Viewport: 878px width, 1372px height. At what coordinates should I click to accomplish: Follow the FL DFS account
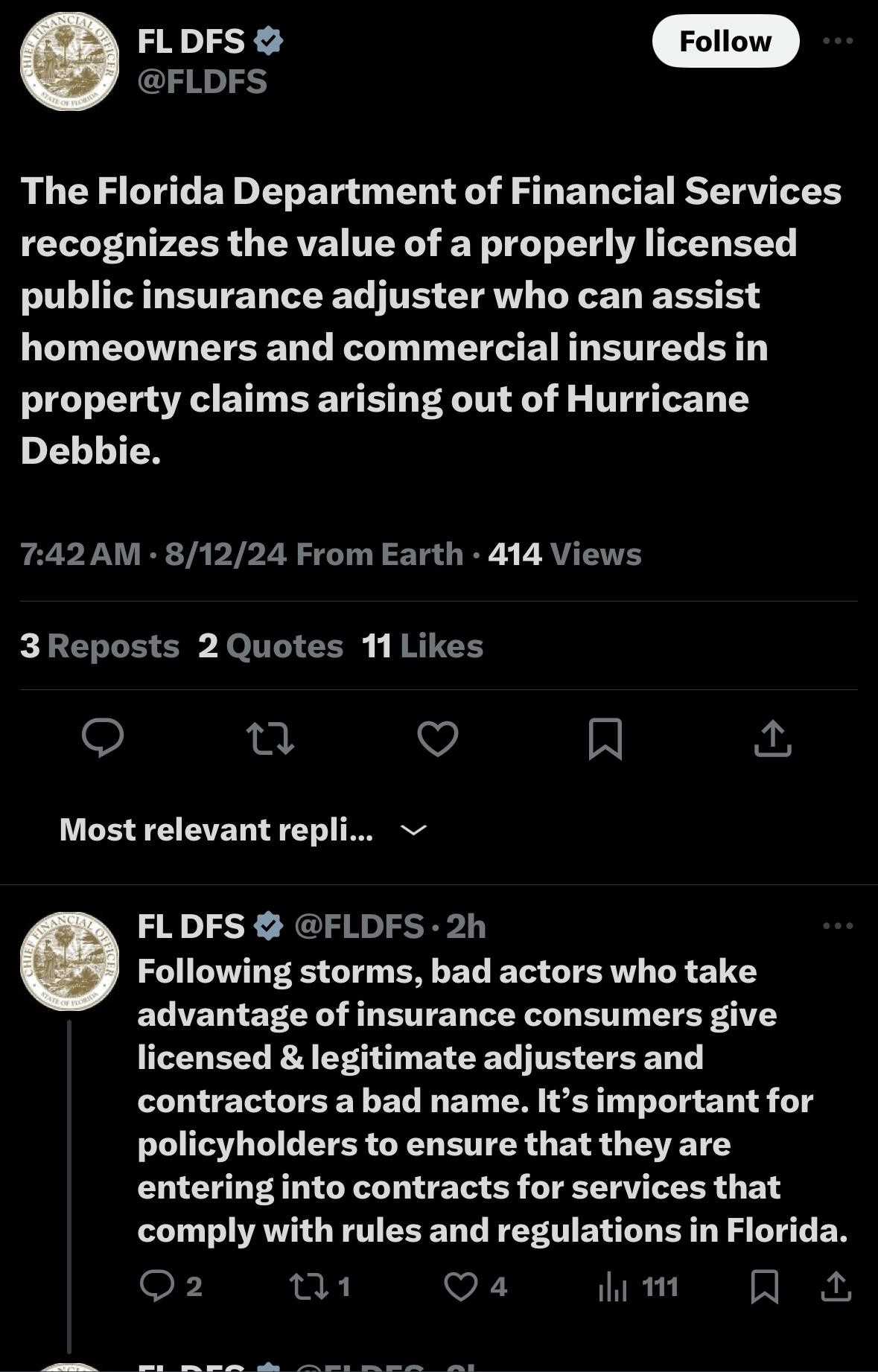(x=725, y=41)
